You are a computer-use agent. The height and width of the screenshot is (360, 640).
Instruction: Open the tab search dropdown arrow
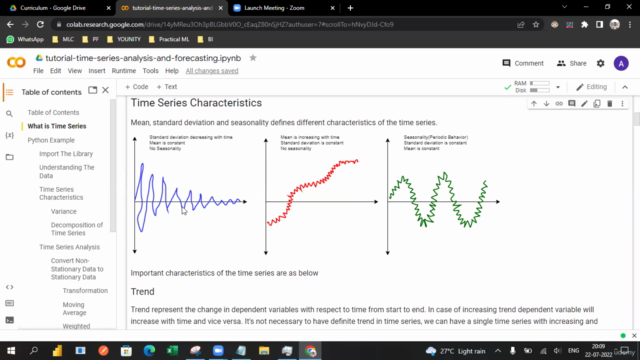tap(564, 7)
